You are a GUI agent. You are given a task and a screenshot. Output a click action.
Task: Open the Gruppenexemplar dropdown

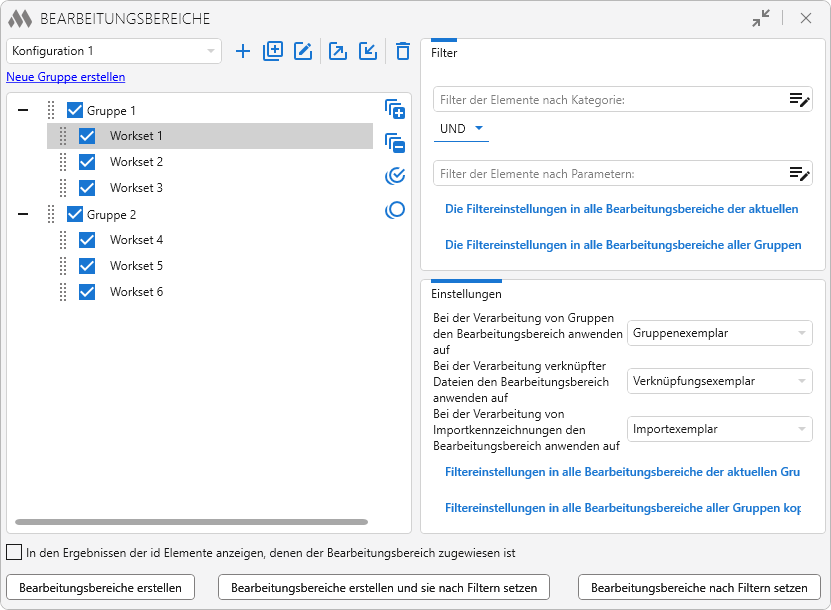[x=719, y=333]
